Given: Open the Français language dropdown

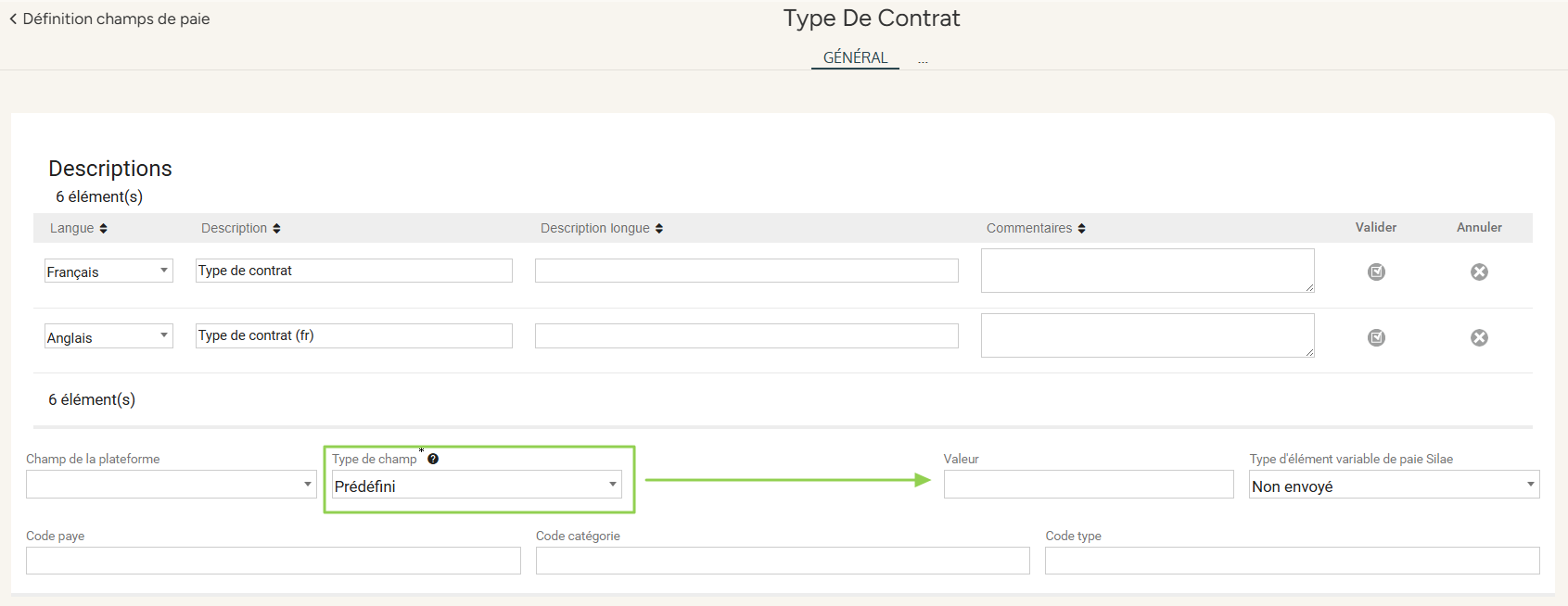Looking at the screenshot, I should 108,271.
